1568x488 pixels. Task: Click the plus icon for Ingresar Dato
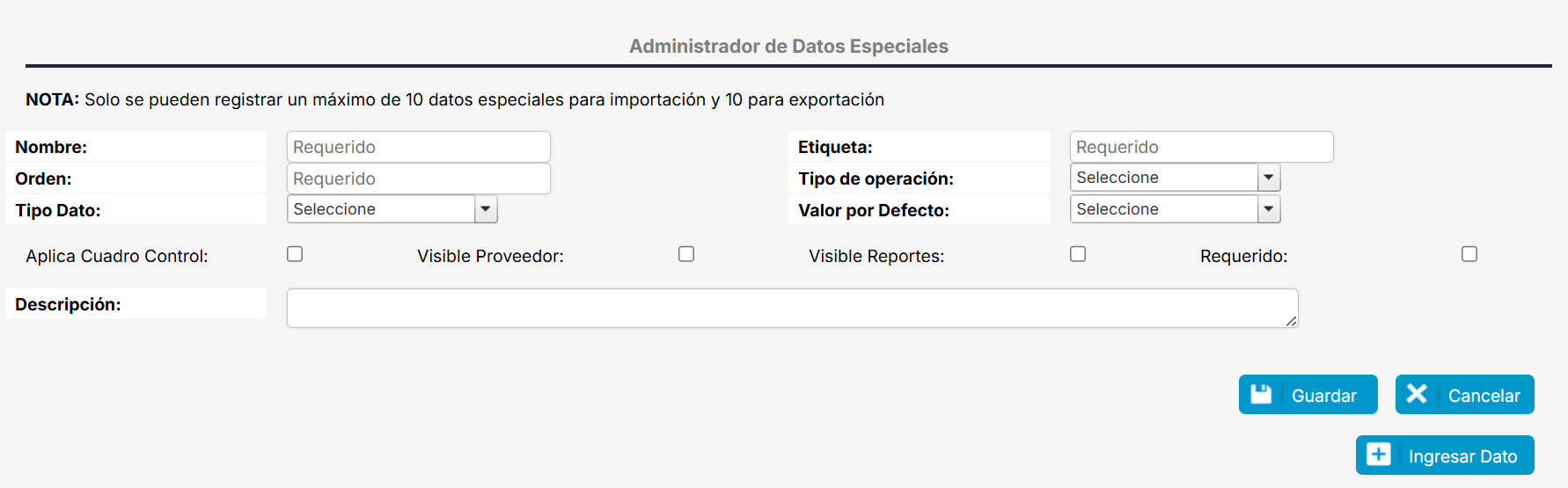1379,455
